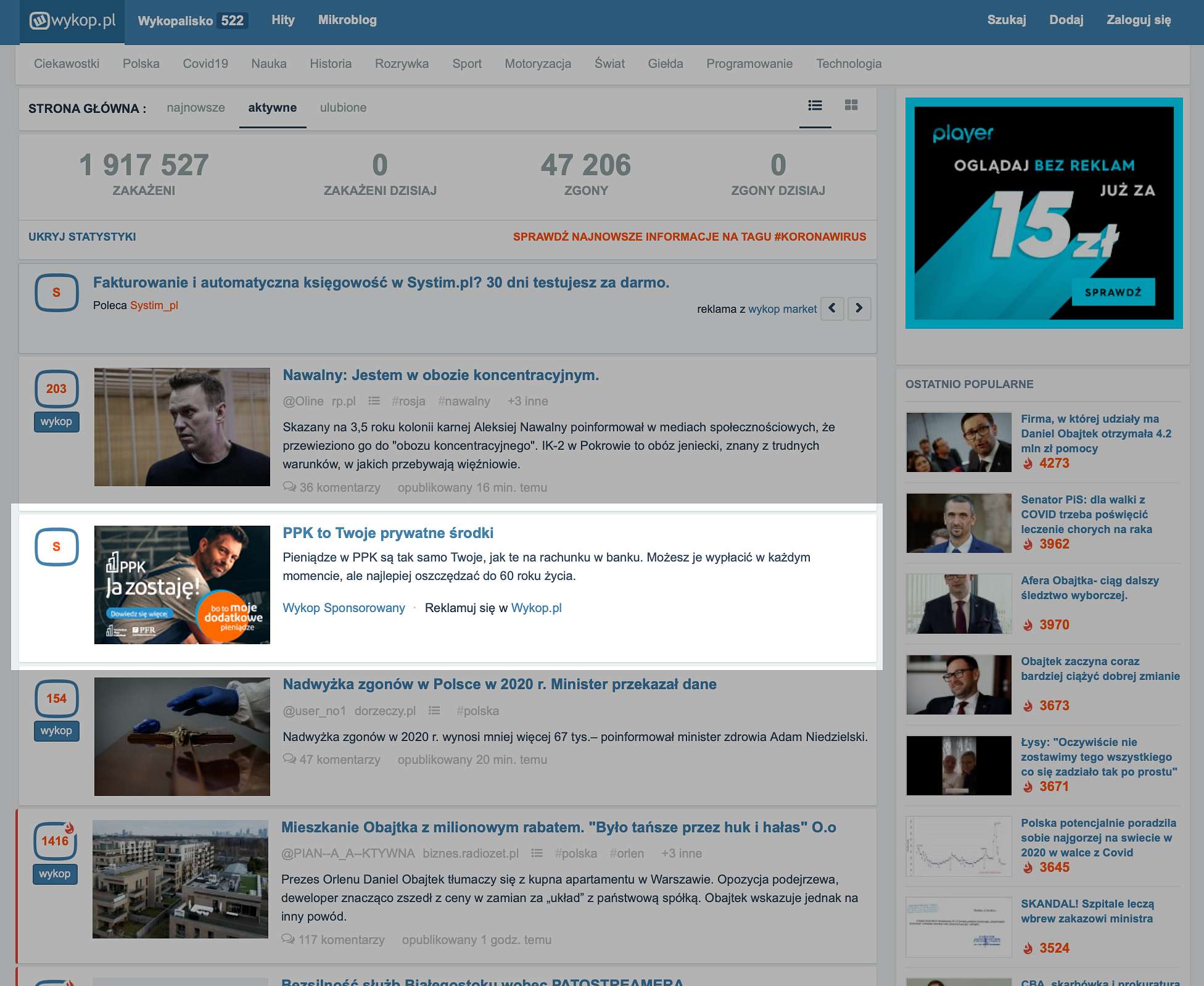Open vote count 1416 on Obajtek post
Image resolution: width=1204 pixels, height=986 pixels.
coord(55,841)
